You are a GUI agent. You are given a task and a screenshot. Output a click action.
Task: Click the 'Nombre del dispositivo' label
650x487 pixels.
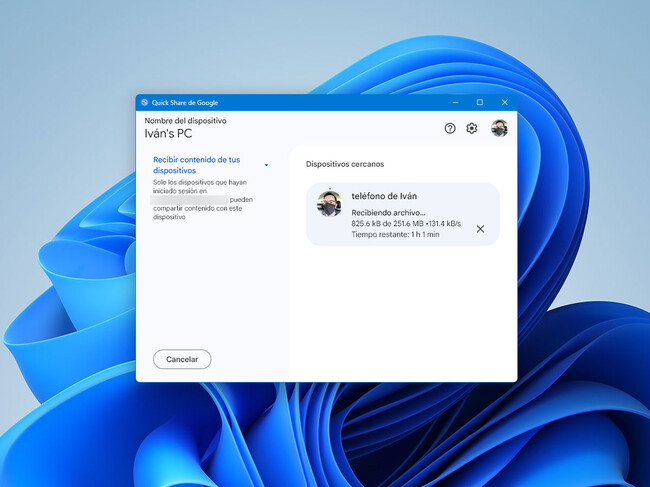point(185,121)
